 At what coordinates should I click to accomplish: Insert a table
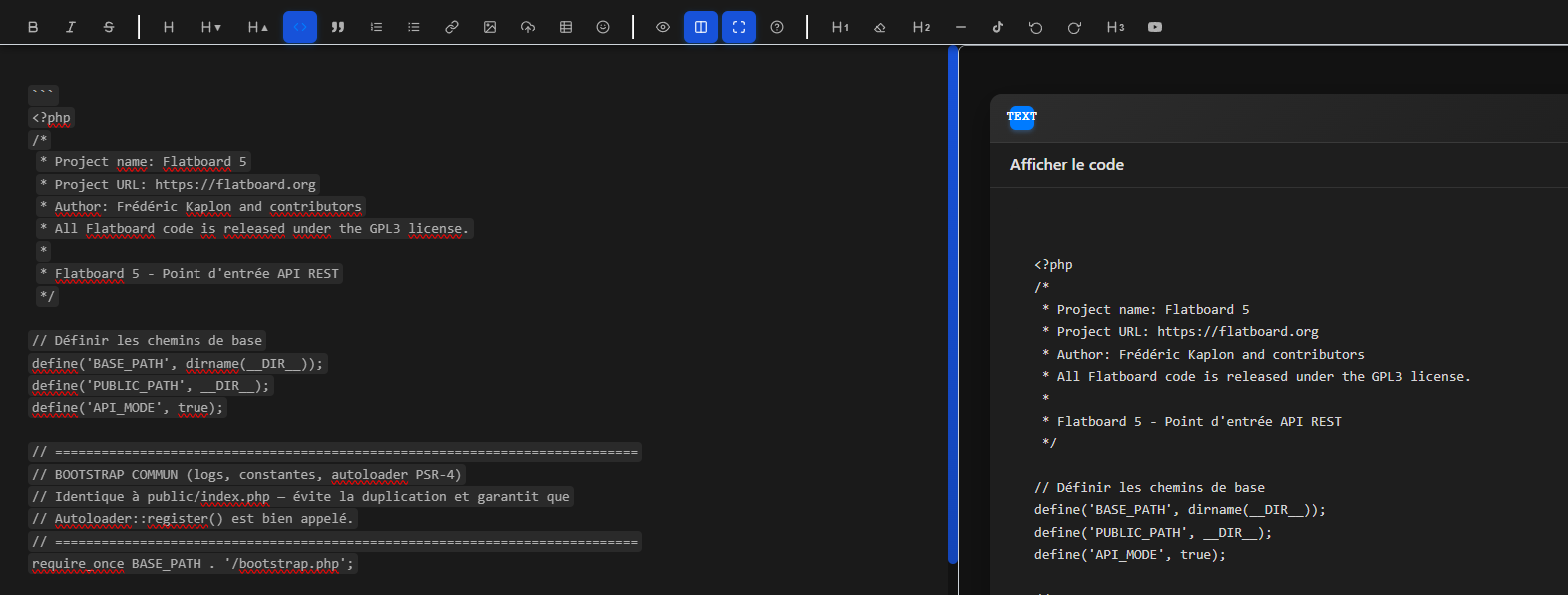[566, 27]
